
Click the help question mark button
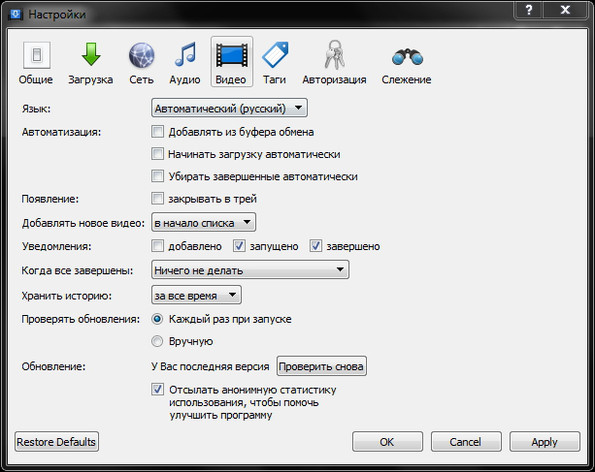pos(529,10)
